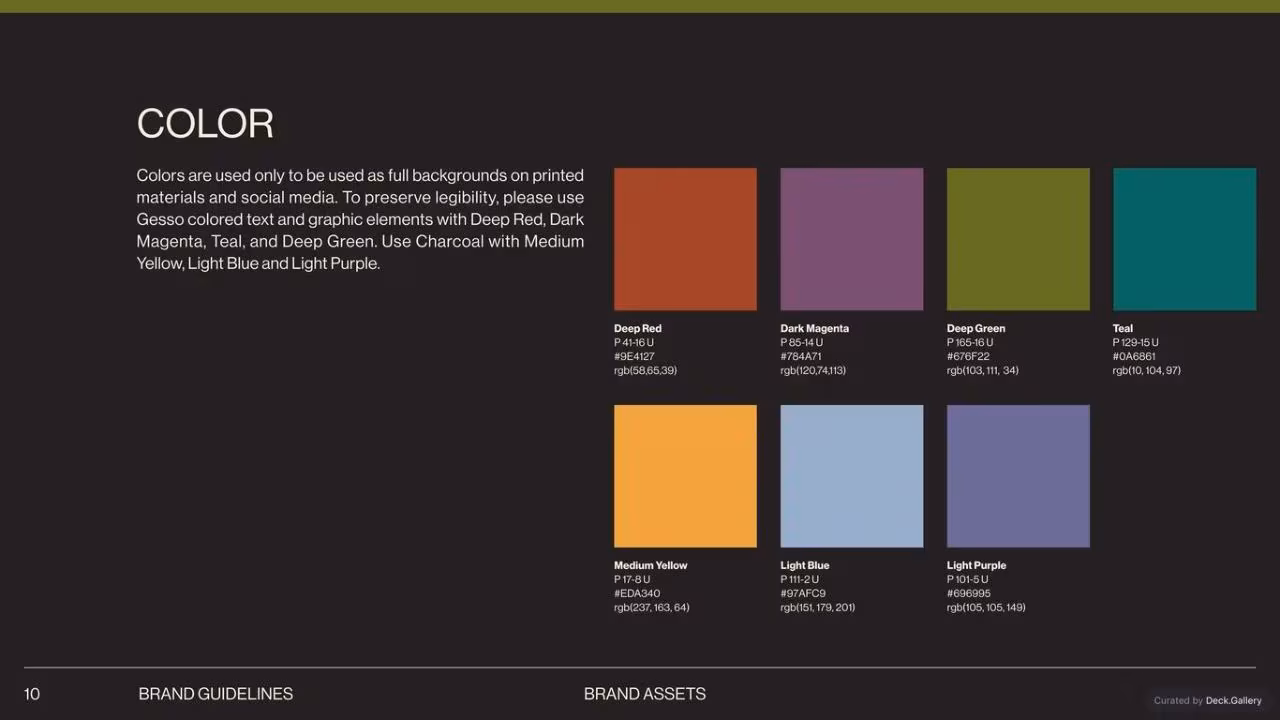Select hex code #9E4127
The width and height of the screenshot is (1280, 720).
point(634,356)
